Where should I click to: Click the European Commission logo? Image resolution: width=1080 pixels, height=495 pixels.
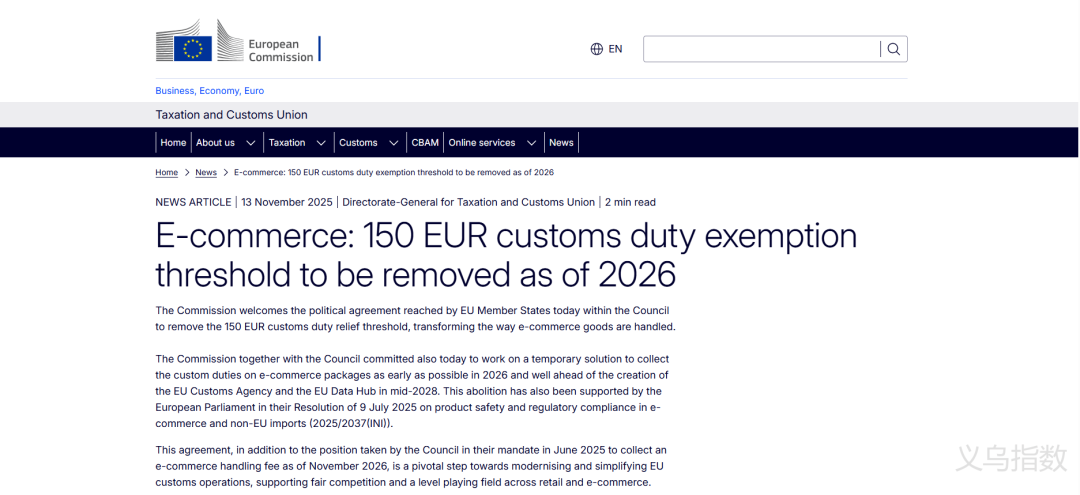(x=236, y=45)
